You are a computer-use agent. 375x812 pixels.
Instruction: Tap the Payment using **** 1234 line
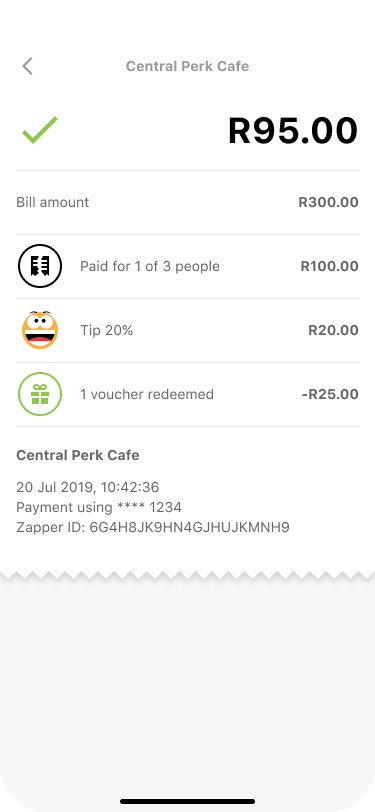click(x=99, y=507)
